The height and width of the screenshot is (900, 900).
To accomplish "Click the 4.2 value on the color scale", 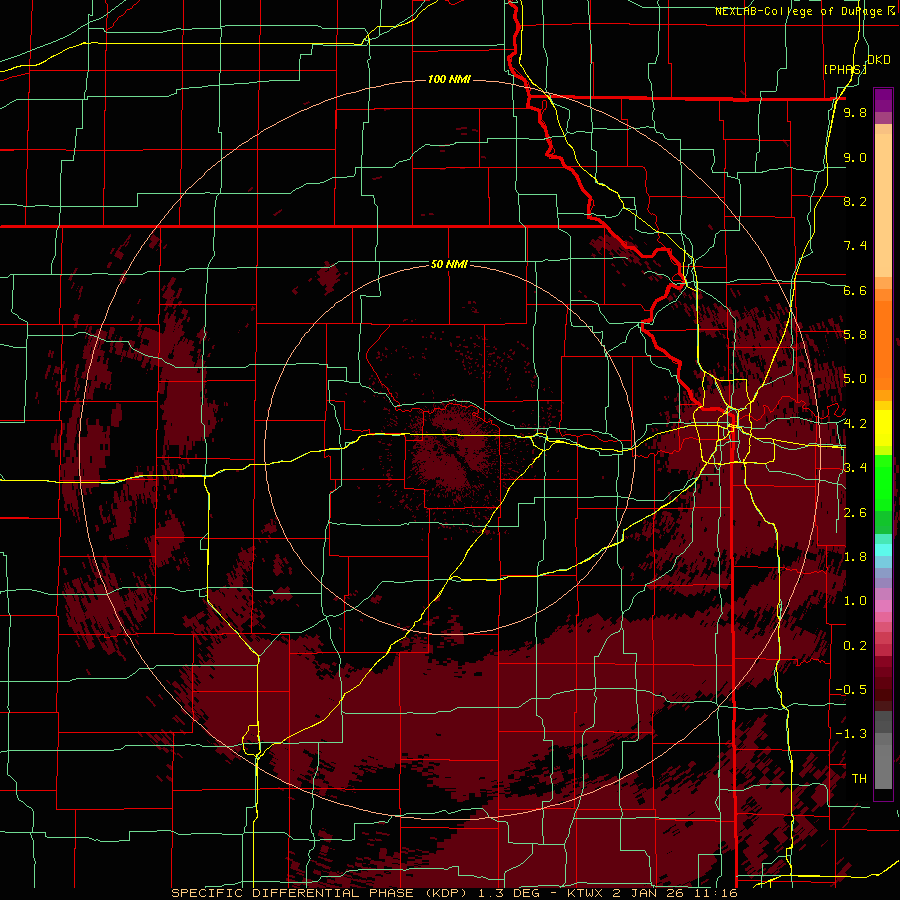I will [855, 424].
